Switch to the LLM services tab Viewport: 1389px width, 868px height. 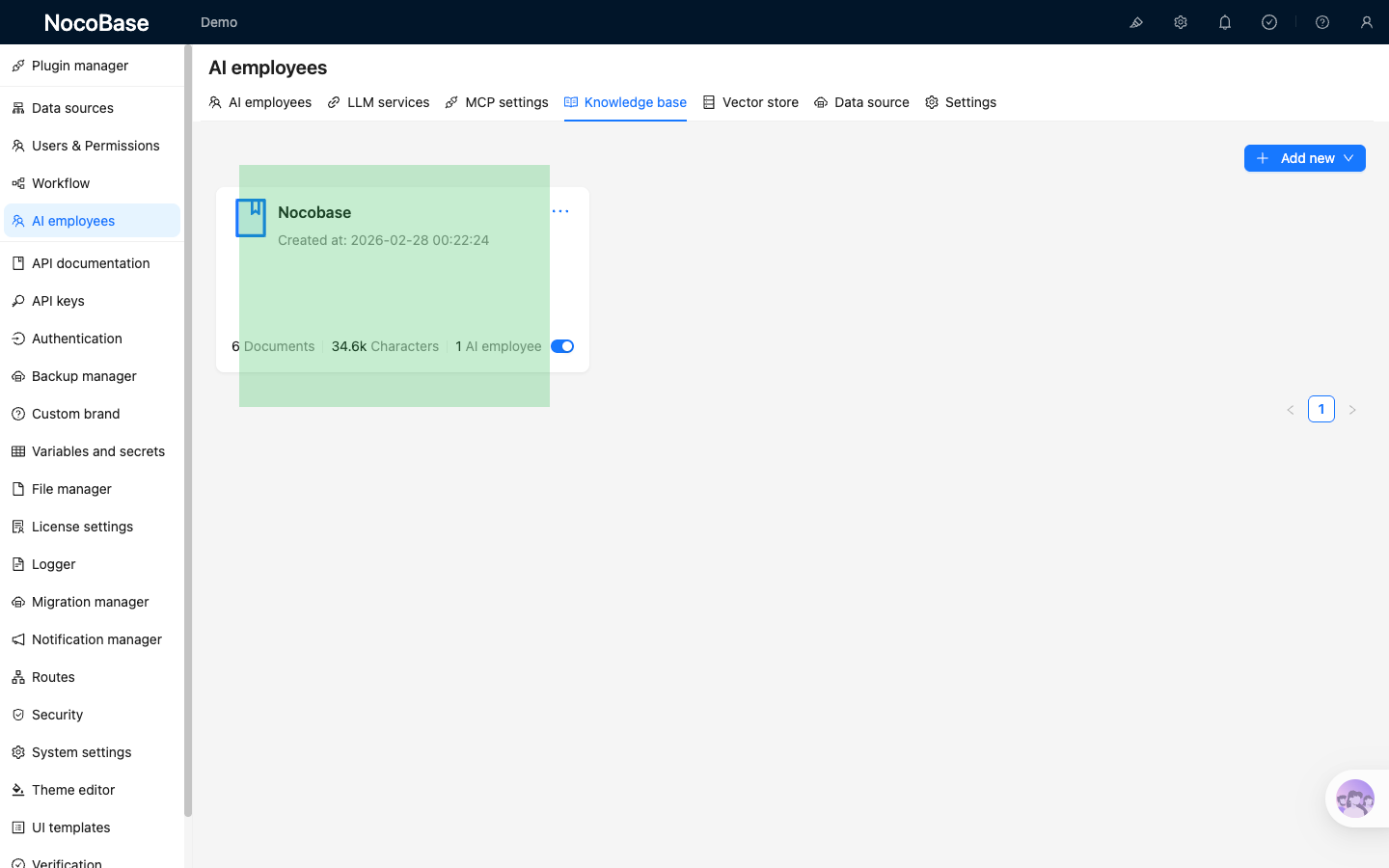click(378, 102)
